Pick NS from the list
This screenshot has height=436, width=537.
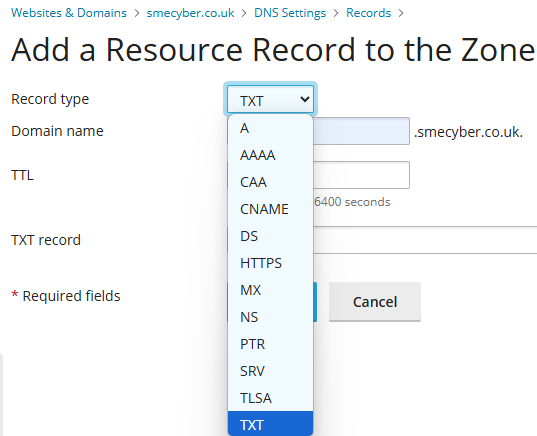point(270,317)
